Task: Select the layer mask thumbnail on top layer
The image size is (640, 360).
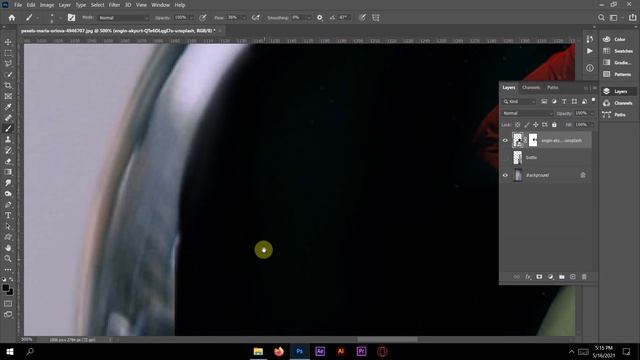Action: 533,140
